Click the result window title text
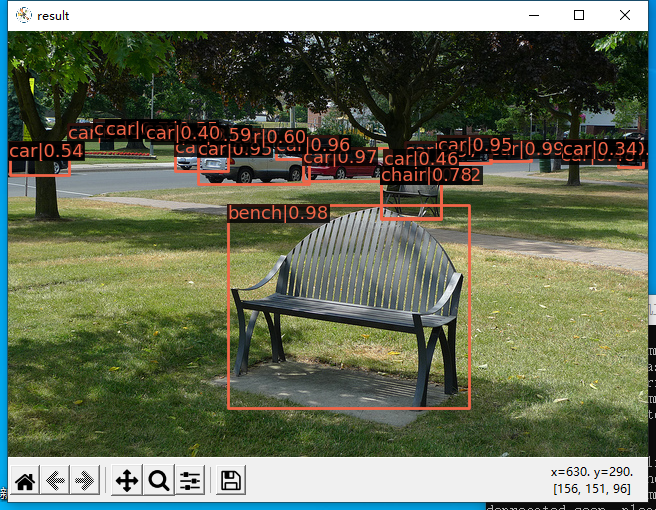This screenshot has width=656, height=510. coord(53,16)
